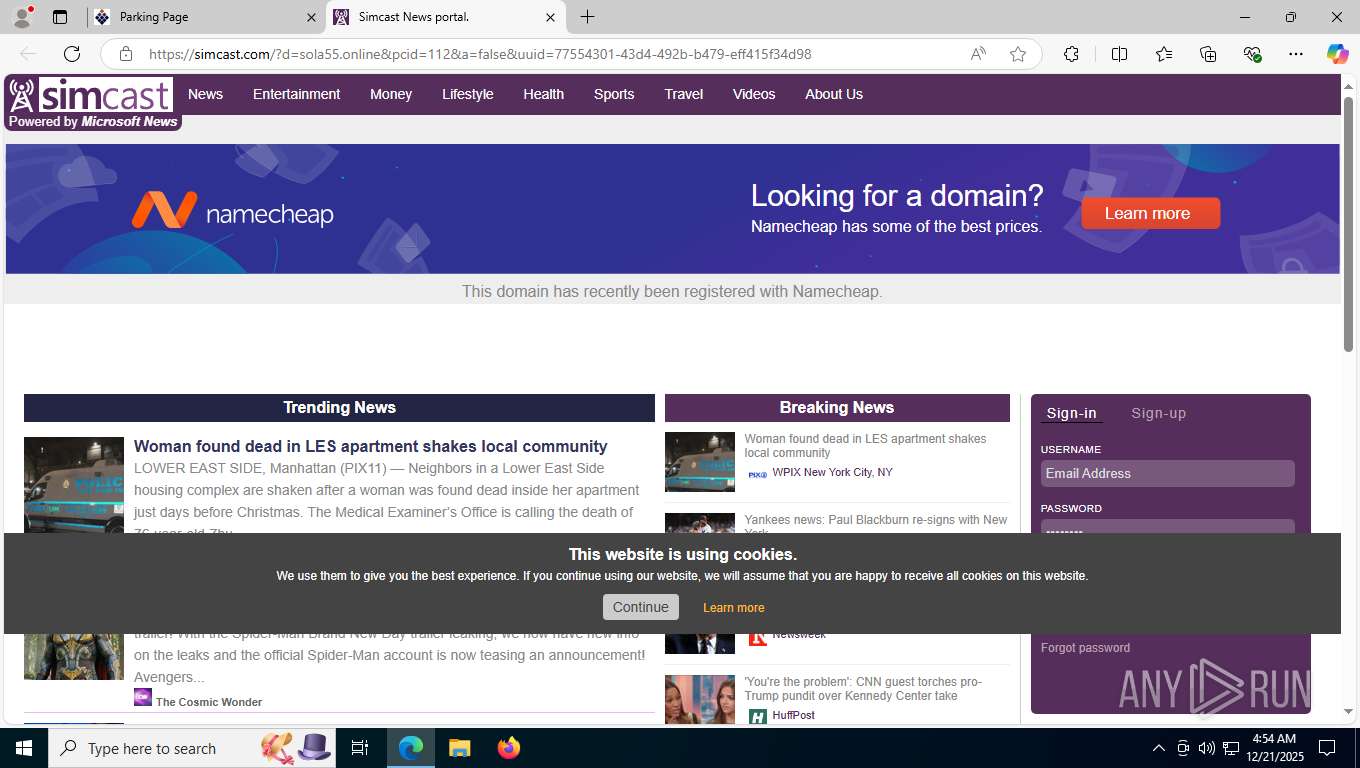Screen dimensions: 1360x768
Task: Open Split screen view
Action: point(1119,54)
